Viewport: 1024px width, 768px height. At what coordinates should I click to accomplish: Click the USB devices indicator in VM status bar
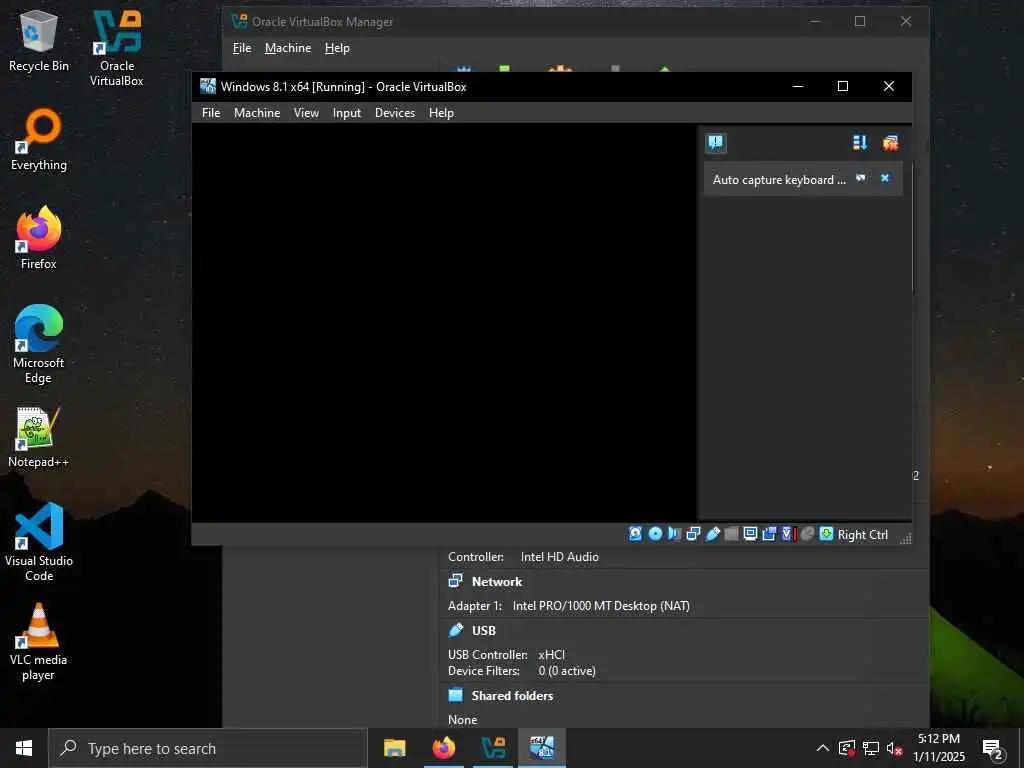click(712, 534)
